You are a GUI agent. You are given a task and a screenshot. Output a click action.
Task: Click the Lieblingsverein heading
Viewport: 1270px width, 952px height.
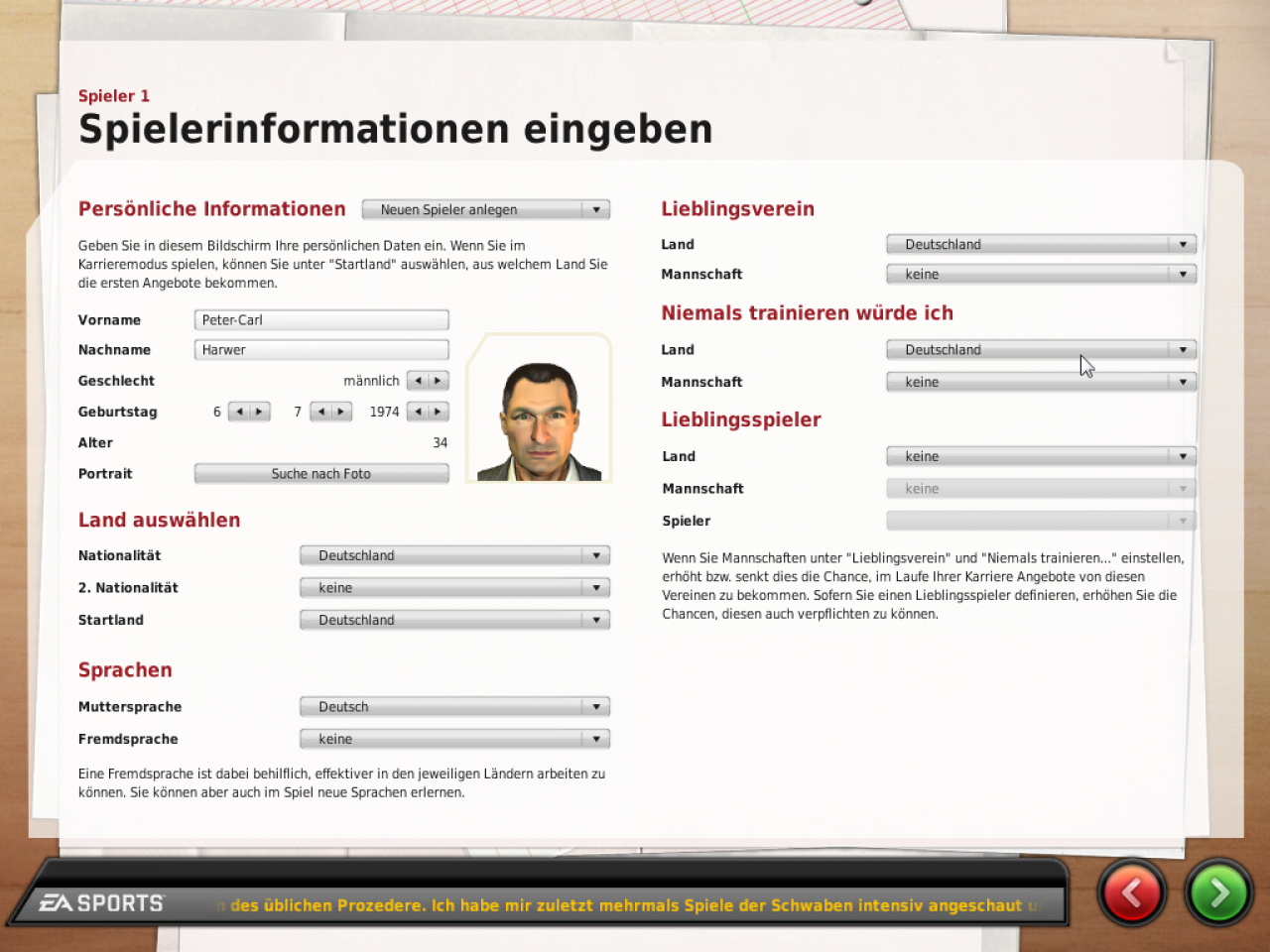[738, 209]
